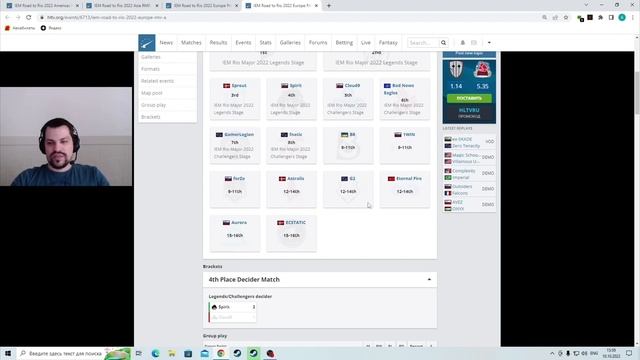Open the Chrome profile avatar
The height and width of the screenshot is (360, 640).
coord(622,17)
